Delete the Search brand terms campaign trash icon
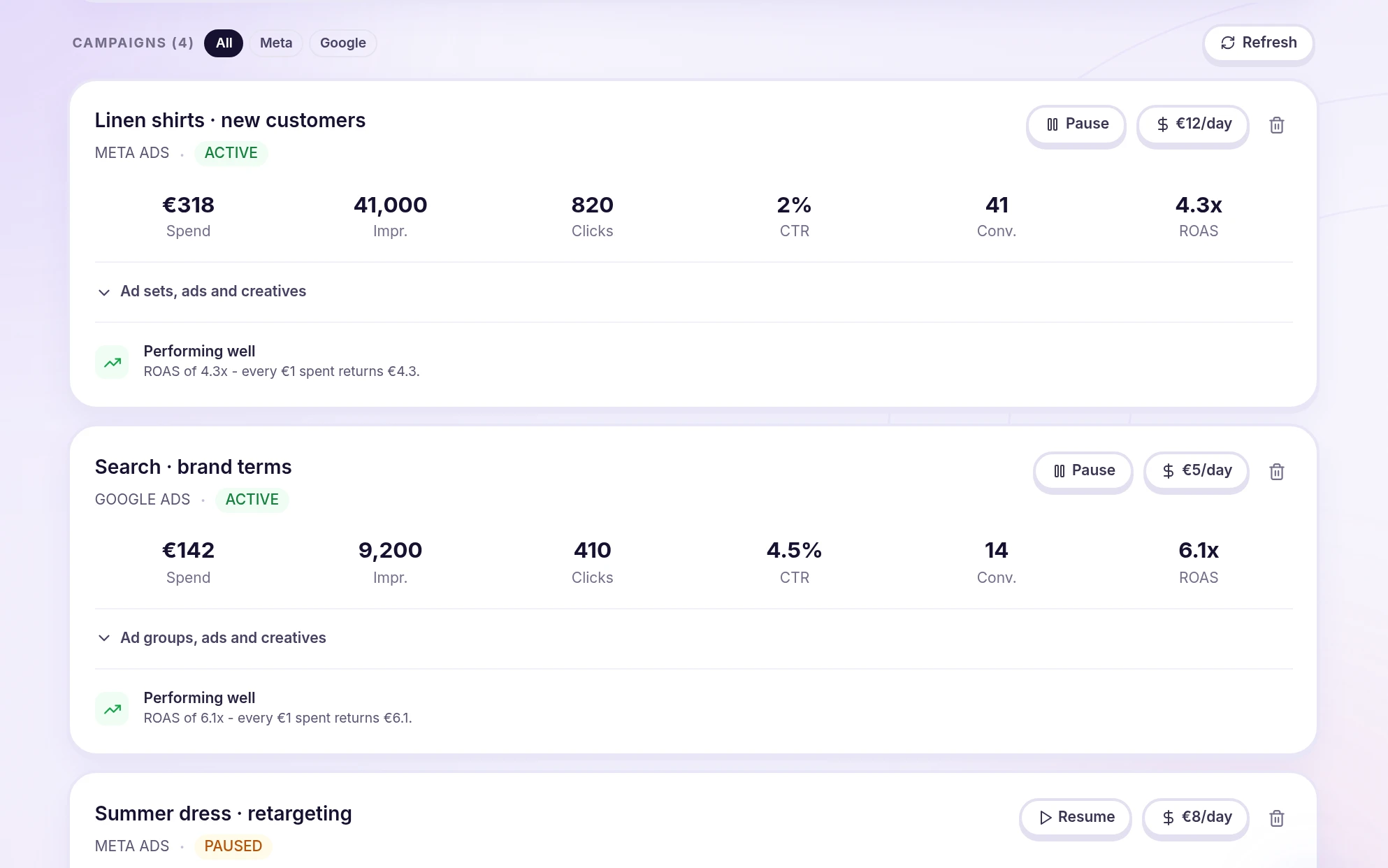The image size is (1388, 868). point(1276,472)
